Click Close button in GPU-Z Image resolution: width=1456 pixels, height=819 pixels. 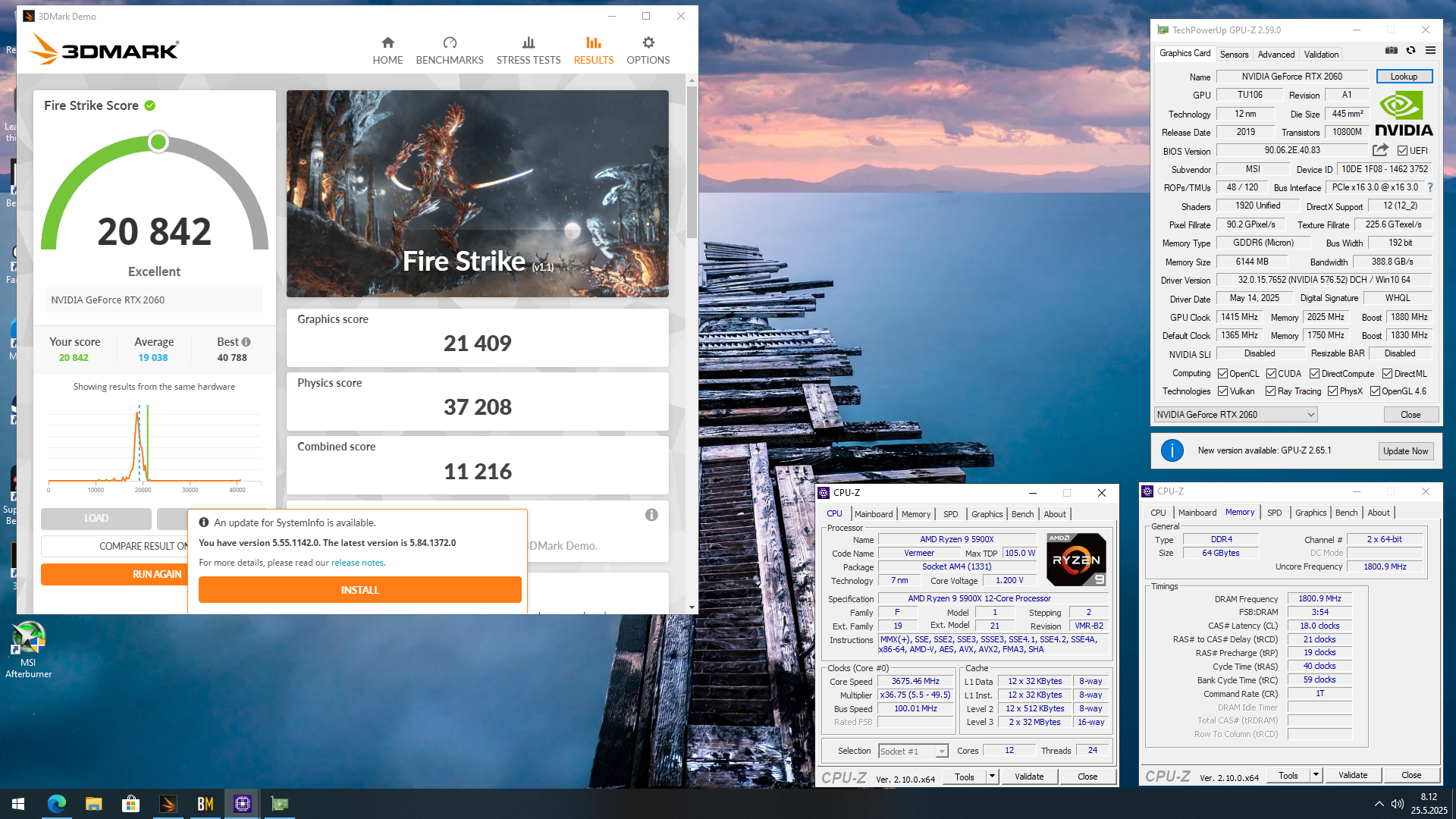tap(1410, 415)
